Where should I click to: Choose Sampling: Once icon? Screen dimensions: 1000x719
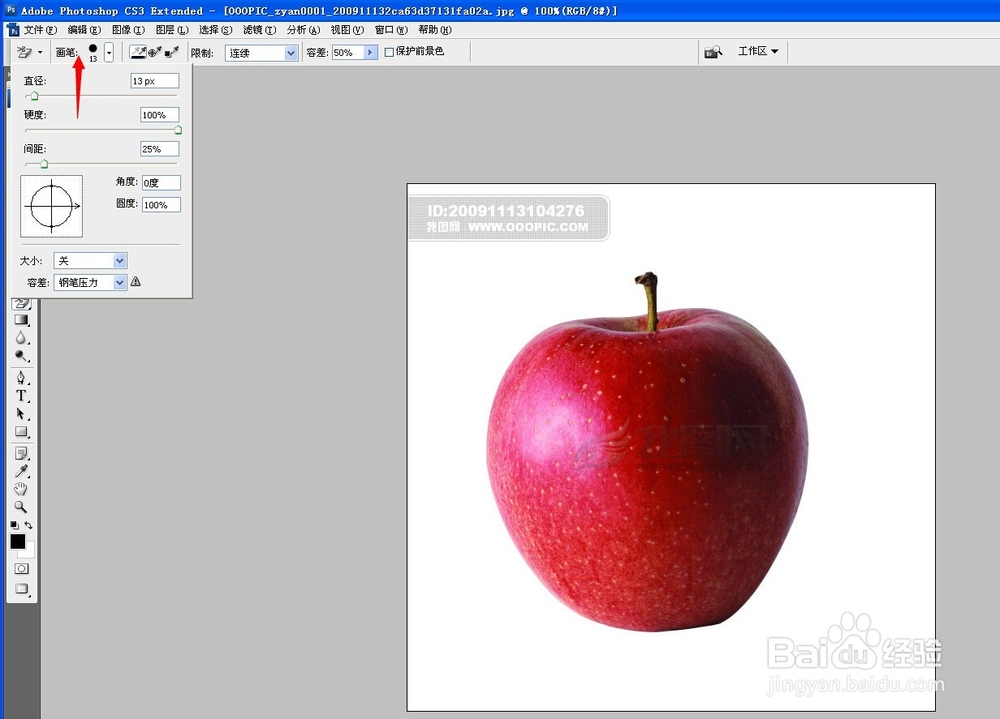pos(154,52)
